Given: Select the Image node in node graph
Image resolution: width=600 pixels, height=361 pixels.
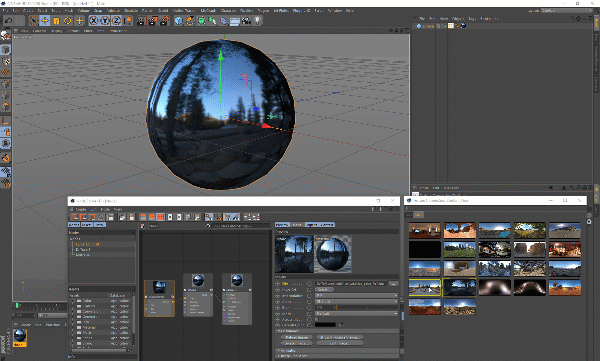Looking at the screenshot, I should [x=159, y=298].
